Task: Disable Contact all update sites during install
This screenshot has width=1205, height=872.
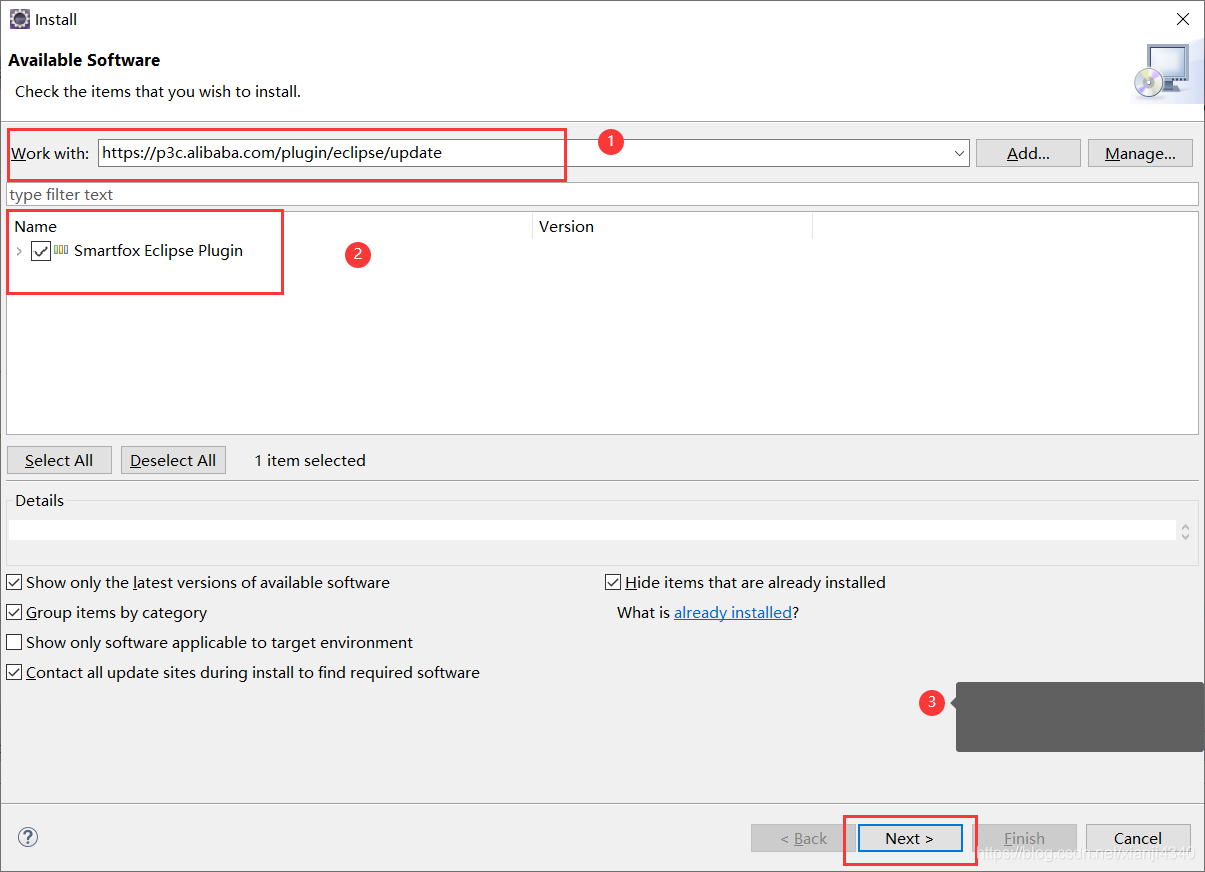Action: tap(14, 672)
